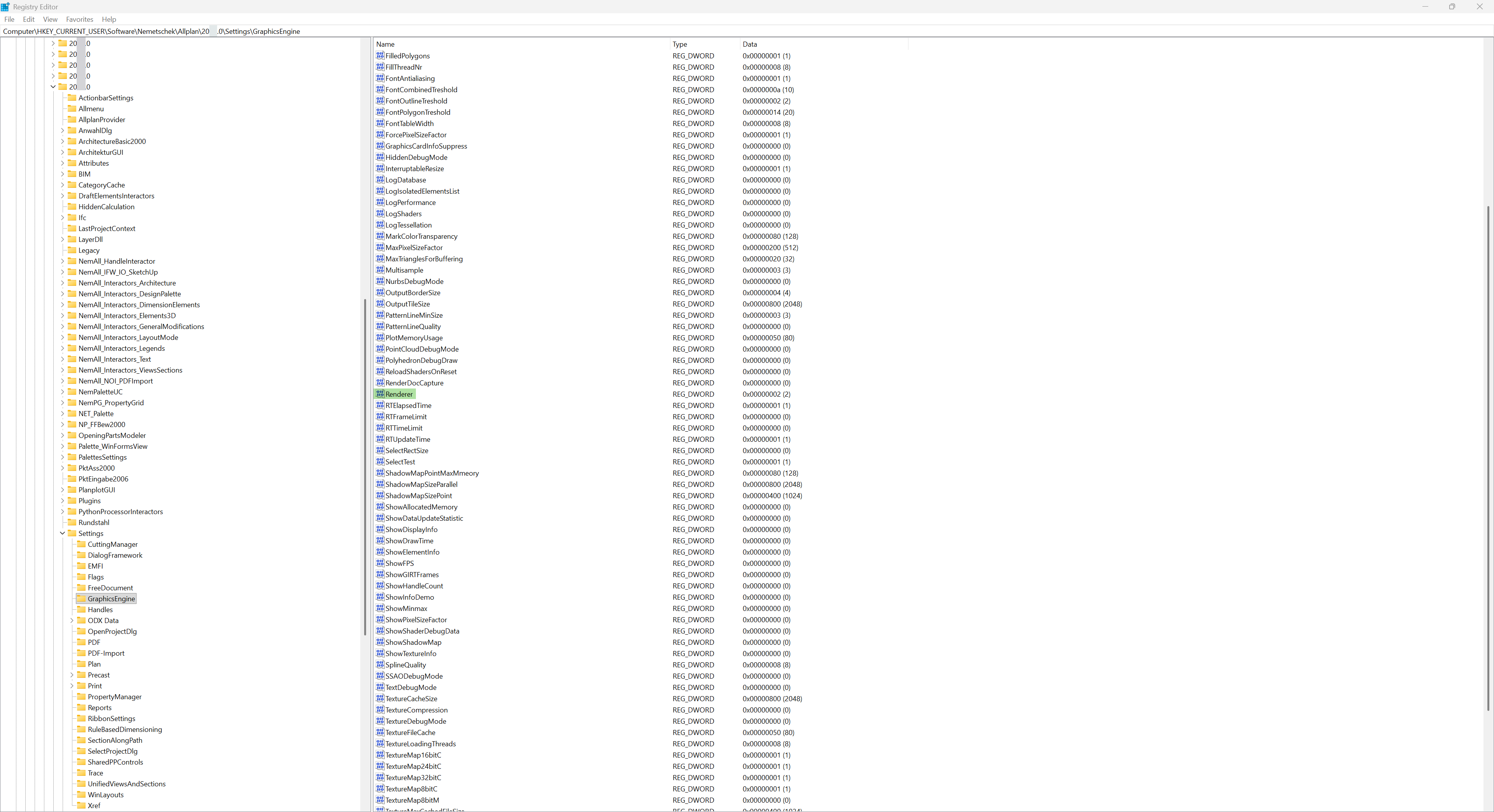
Task: Select the UnifiedViewsAndSections key
Action: (x=126, y=784)
